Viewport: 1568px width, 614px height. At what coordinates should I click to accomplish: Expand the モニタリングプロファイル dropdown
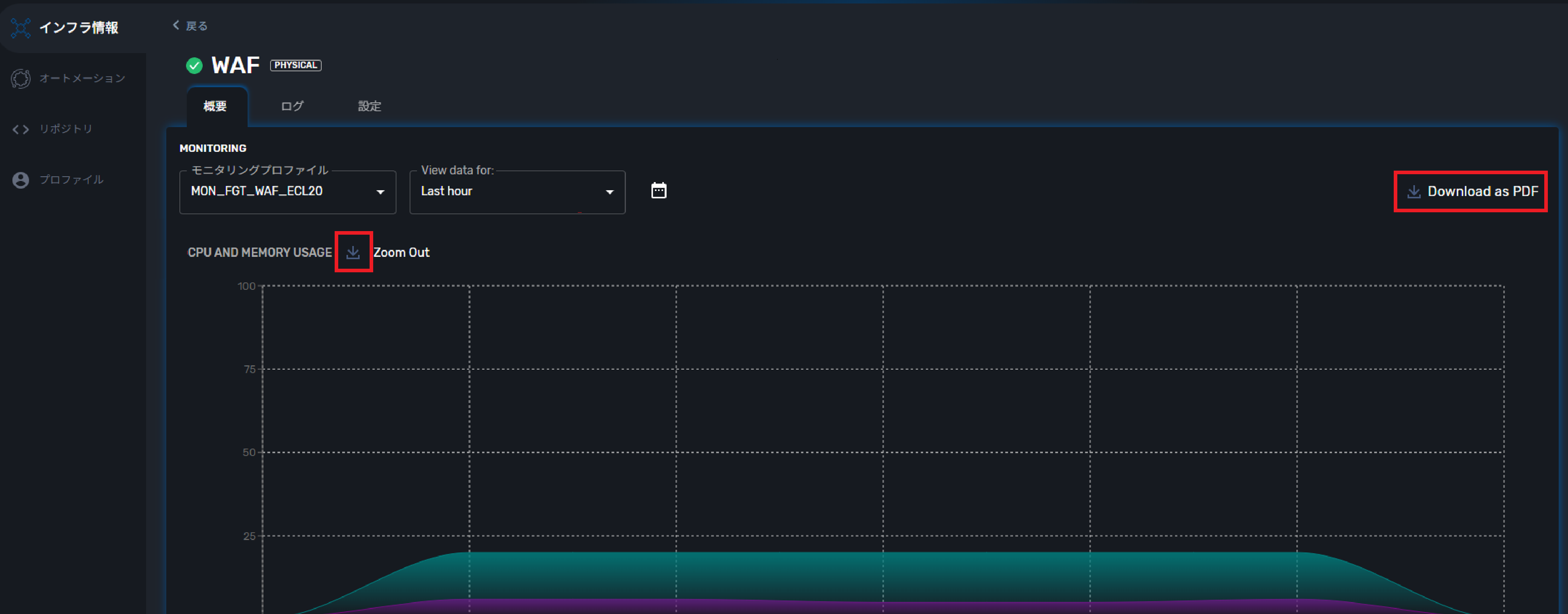point(287,192)
